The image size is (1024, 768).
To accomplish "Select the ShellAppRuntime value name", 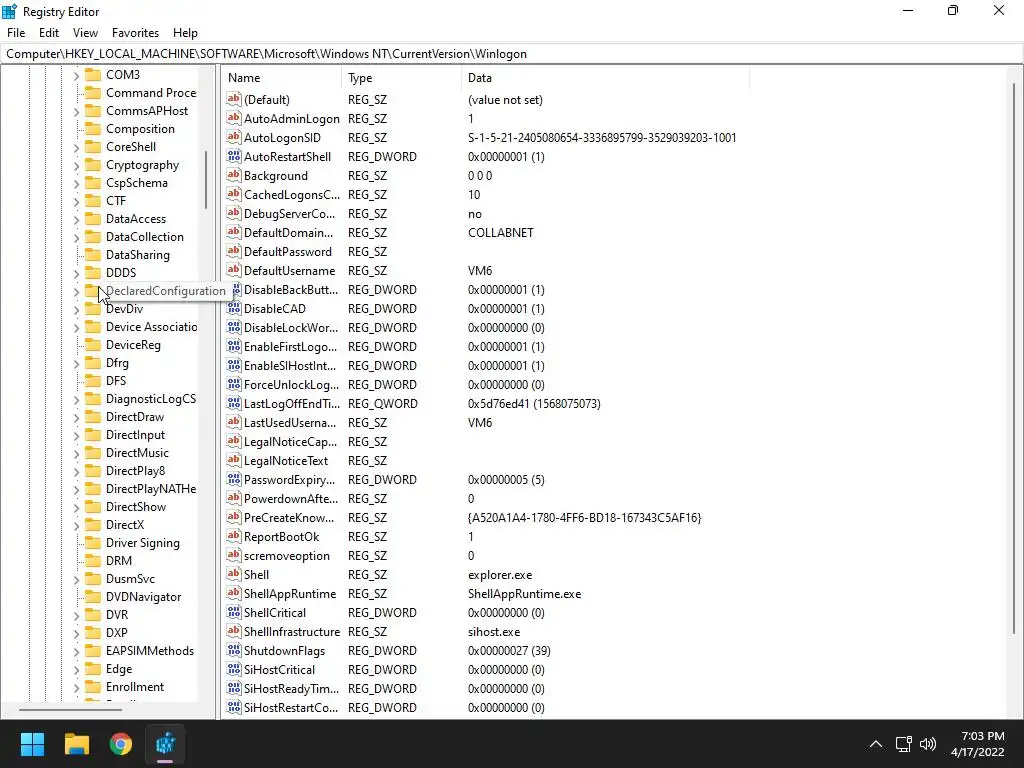I will tap(290, 594).
